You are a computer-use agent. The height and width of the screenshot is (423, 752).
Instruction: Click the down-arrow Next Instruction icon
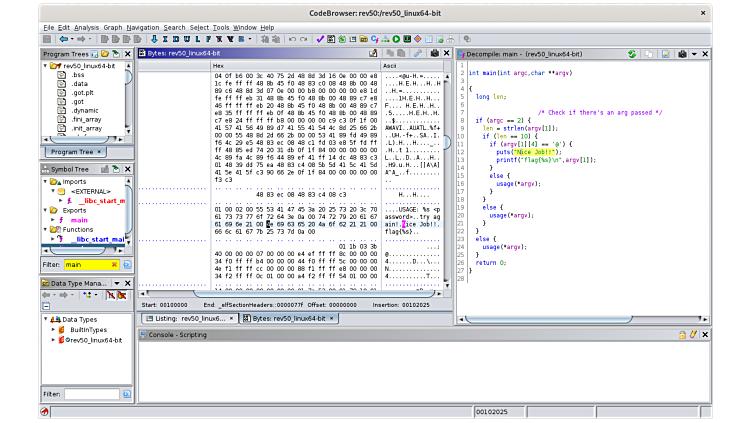point(154,39)
